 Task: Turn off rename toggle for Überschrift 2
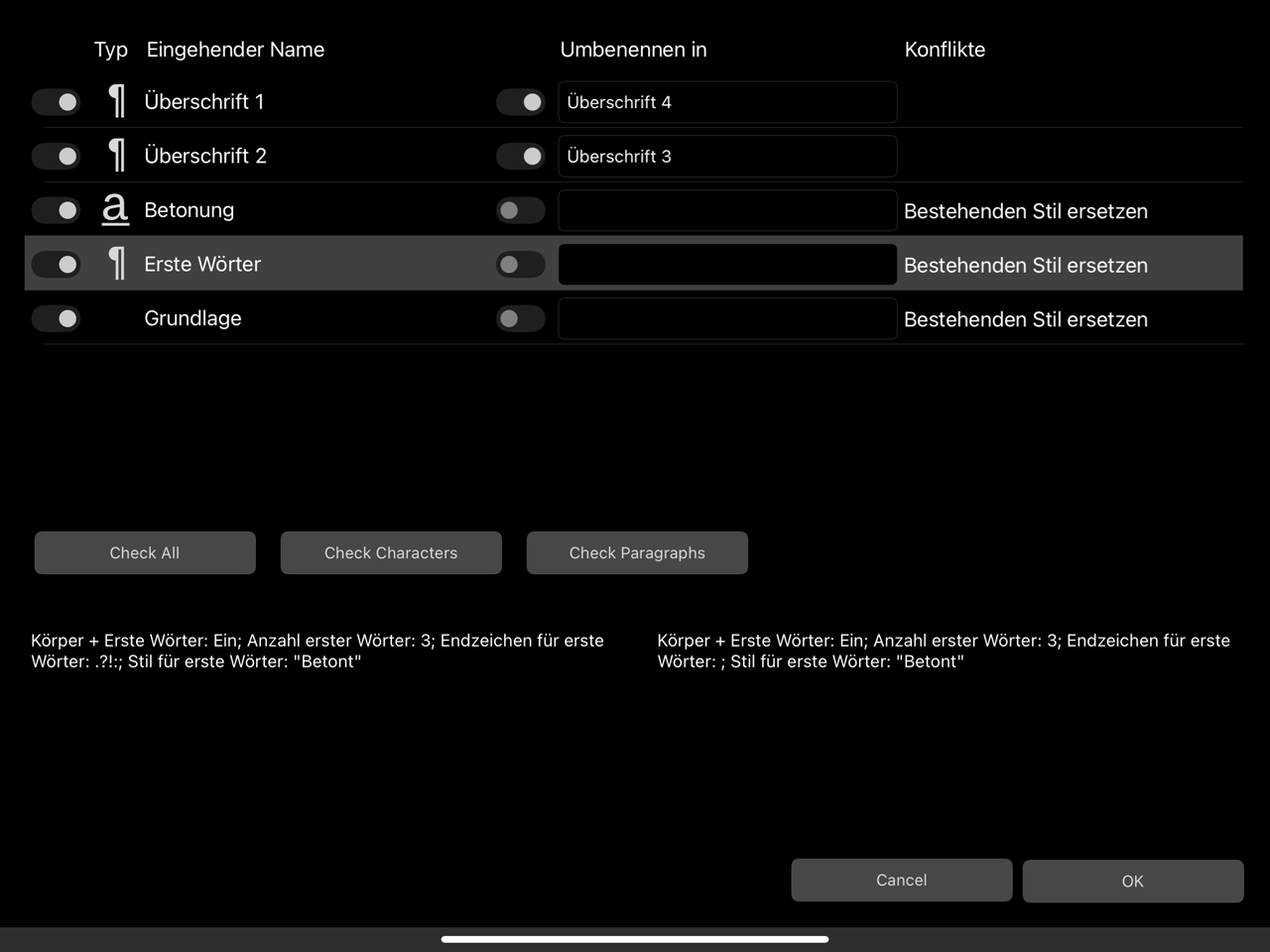coord(521,157)
